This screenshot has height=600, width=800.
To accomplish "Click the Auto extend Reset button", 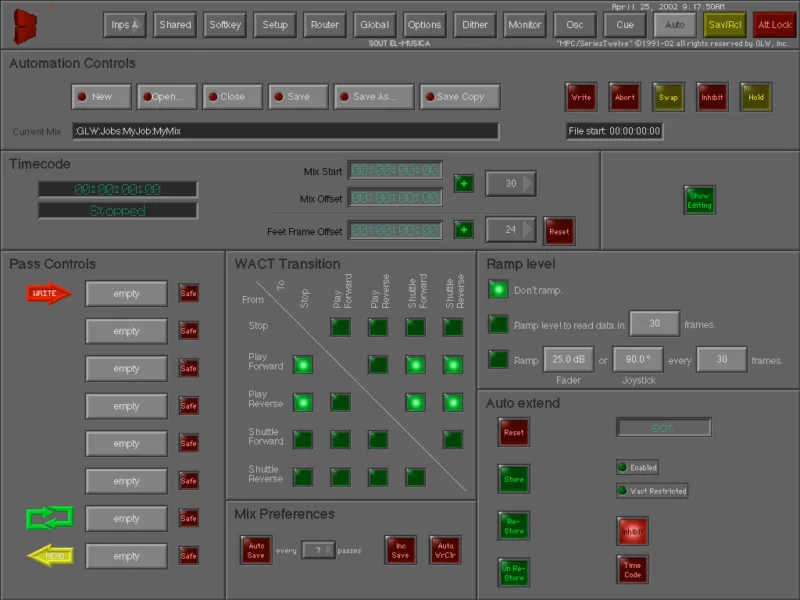I will point(514,432).
